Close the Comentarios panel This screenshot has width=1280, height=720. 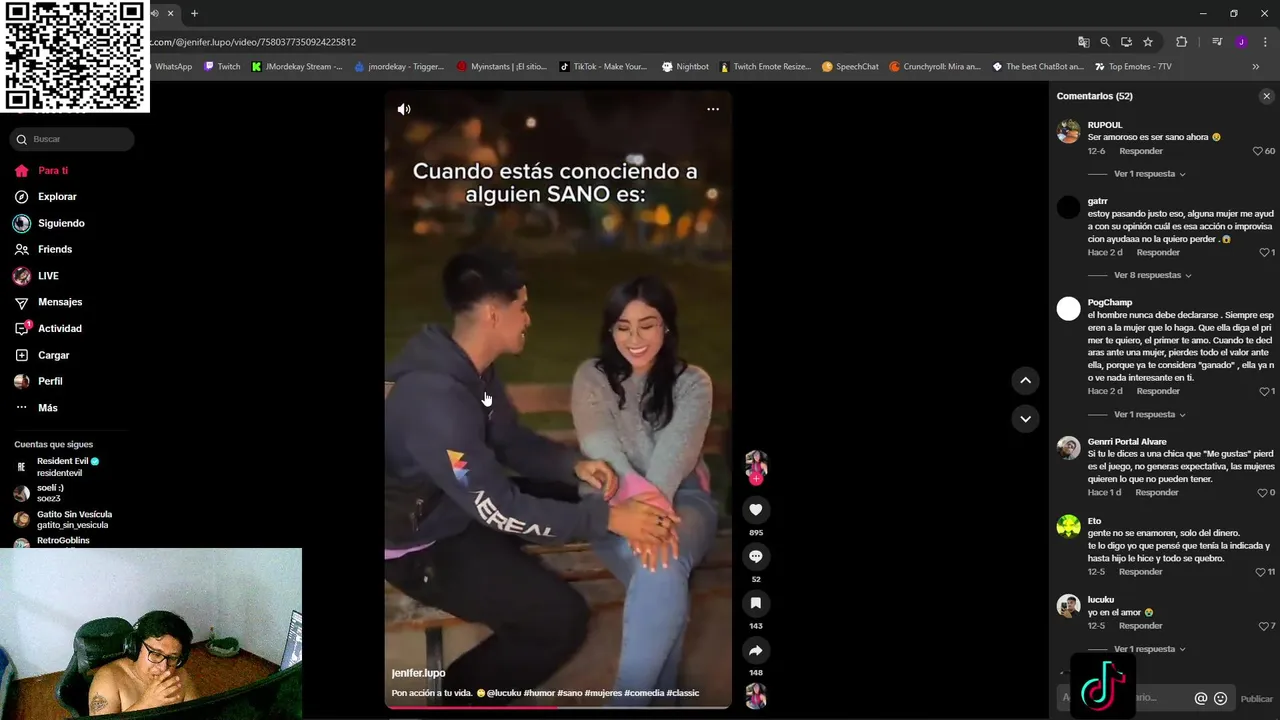(1266, 96)
